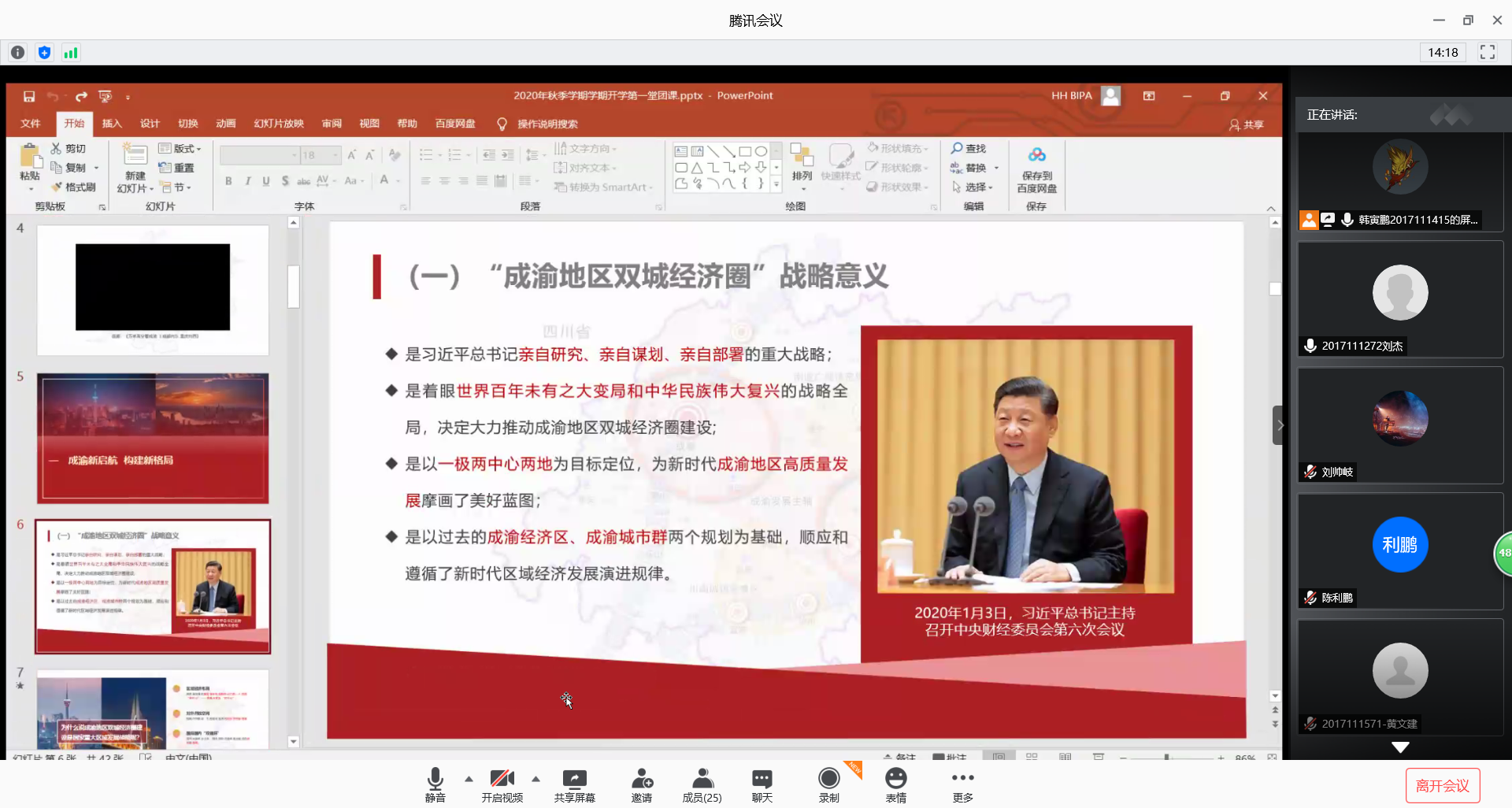Image resolution: width=1512 pixels, height=808 pixels.
Task: Expand microphone audio options arrow
Action: [469, 779]
